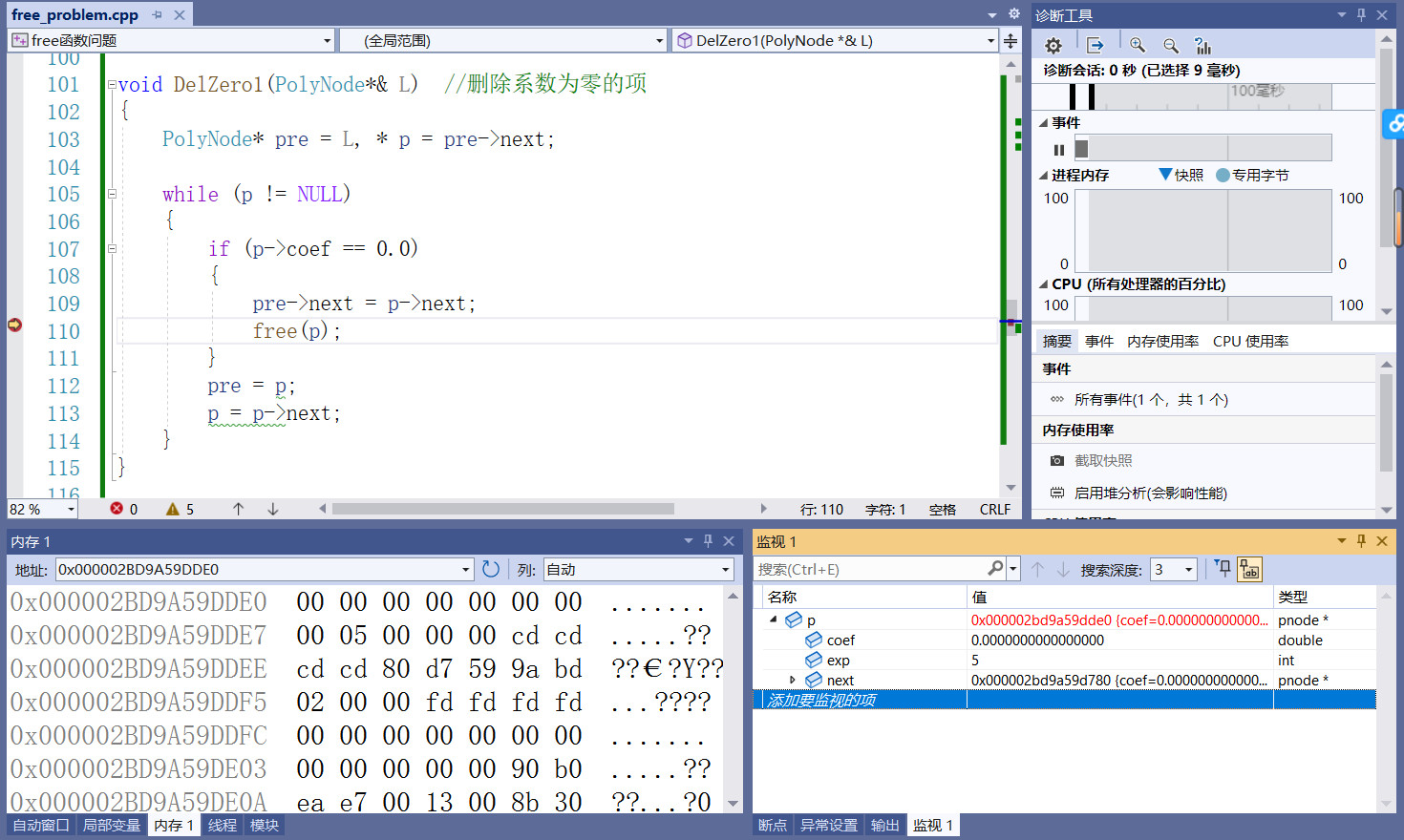Open diagnostic tools settings gear
Image resolution: width=1404 pixels, height=840 pixels.
(1053, 45)
